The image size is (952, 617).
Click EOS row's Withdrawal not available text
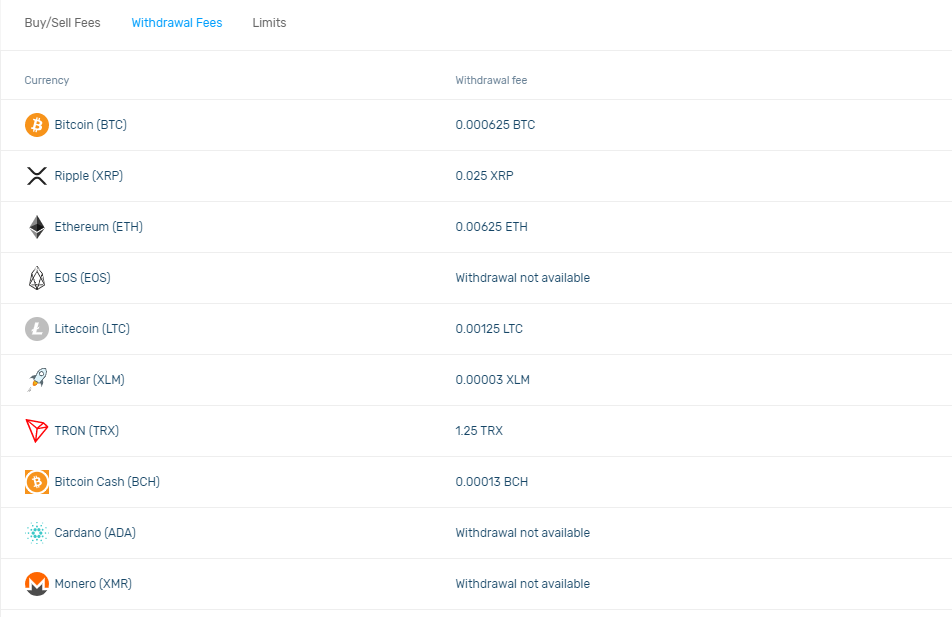click(523, 278)
